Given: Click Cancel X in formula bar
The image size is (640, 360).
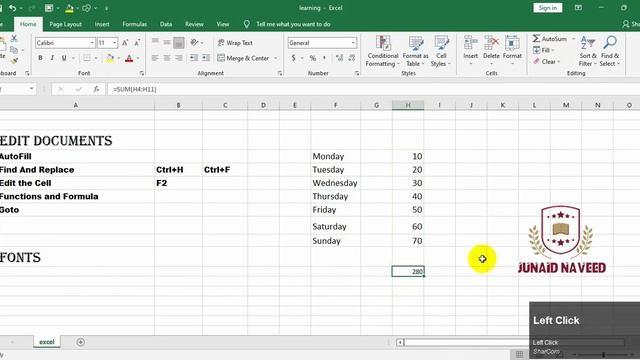Looking at the screenshot, I should click(60, 89).
